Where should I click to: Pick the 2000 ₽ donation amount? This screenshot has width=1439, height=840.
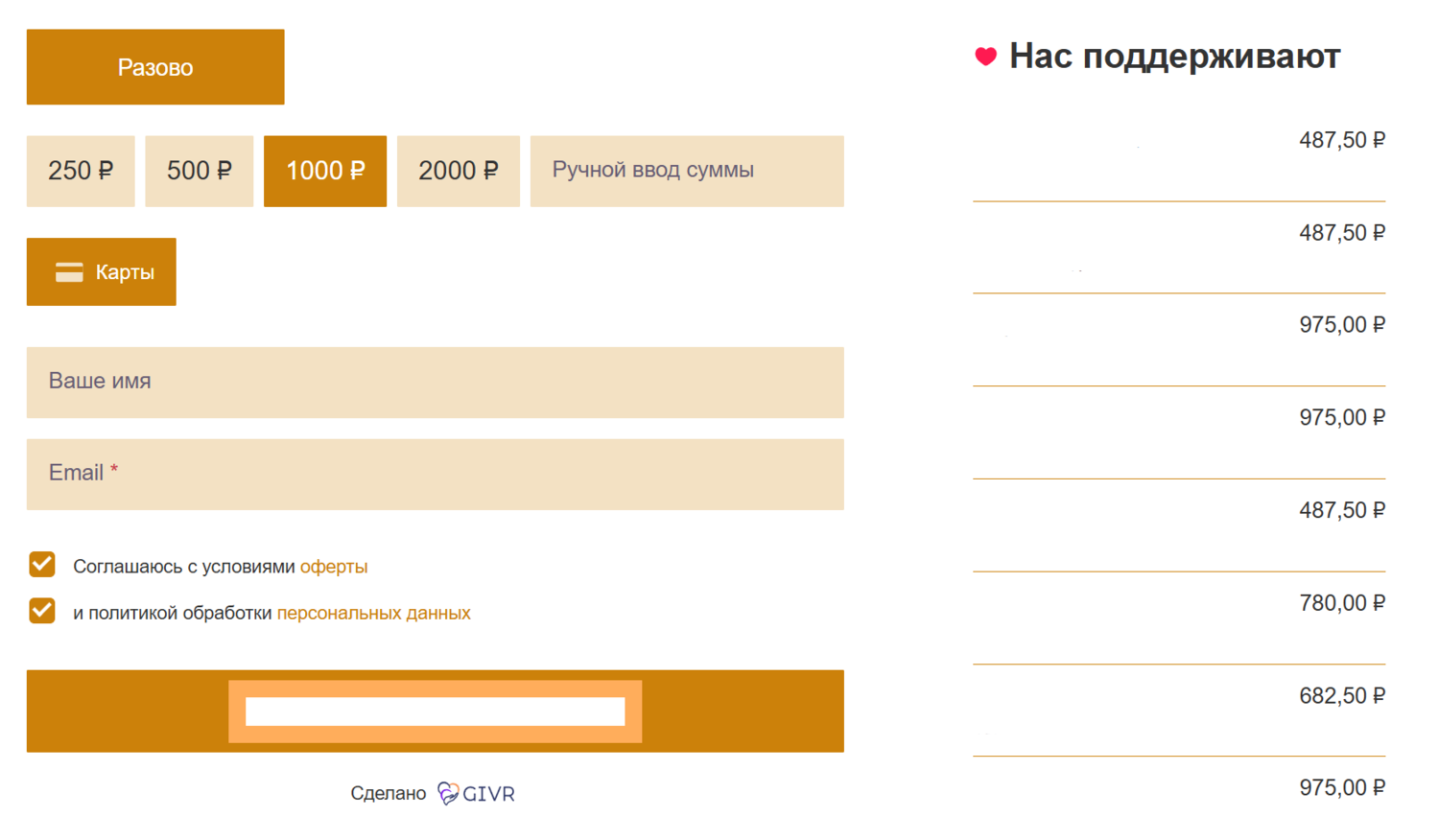pos(458,171)
